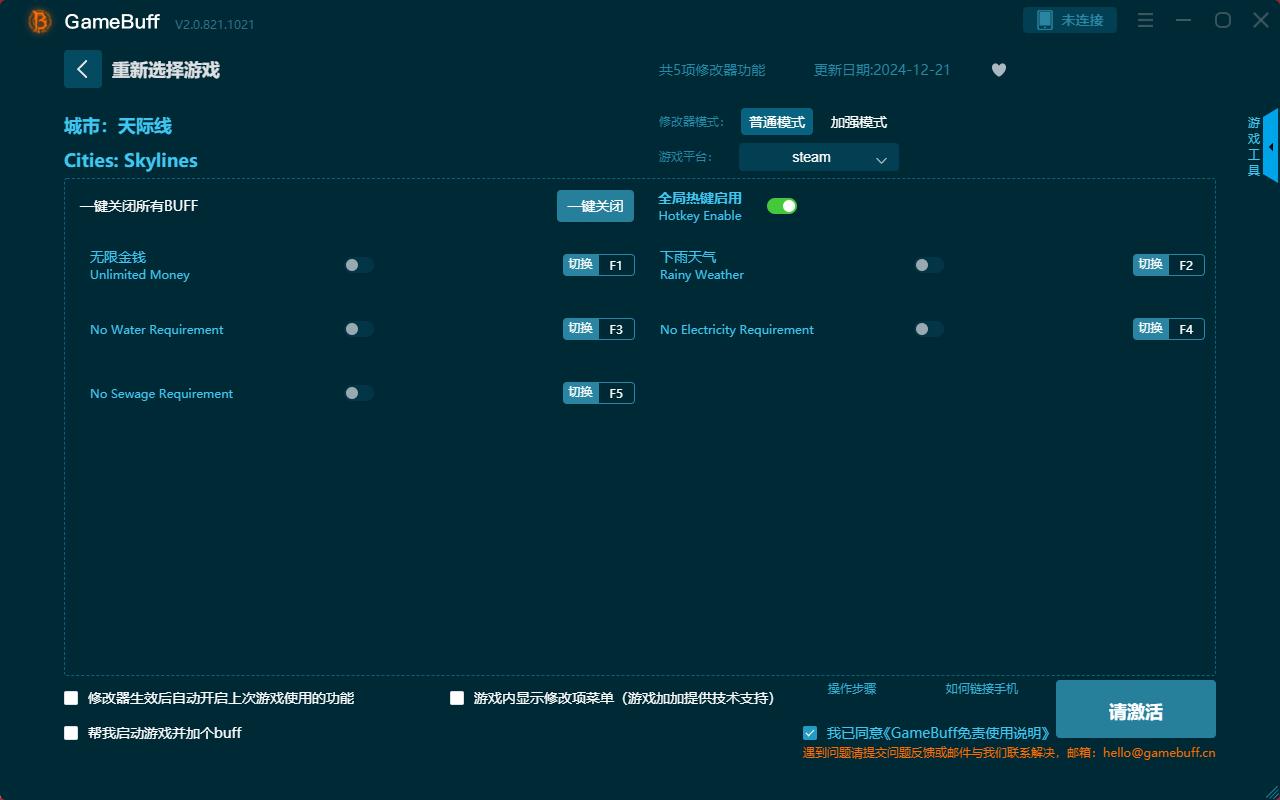Enable the 游戏内显示修改项菜单 checkbox
Viewport: 1280px width, 800px height.
(x=457, y=698)
